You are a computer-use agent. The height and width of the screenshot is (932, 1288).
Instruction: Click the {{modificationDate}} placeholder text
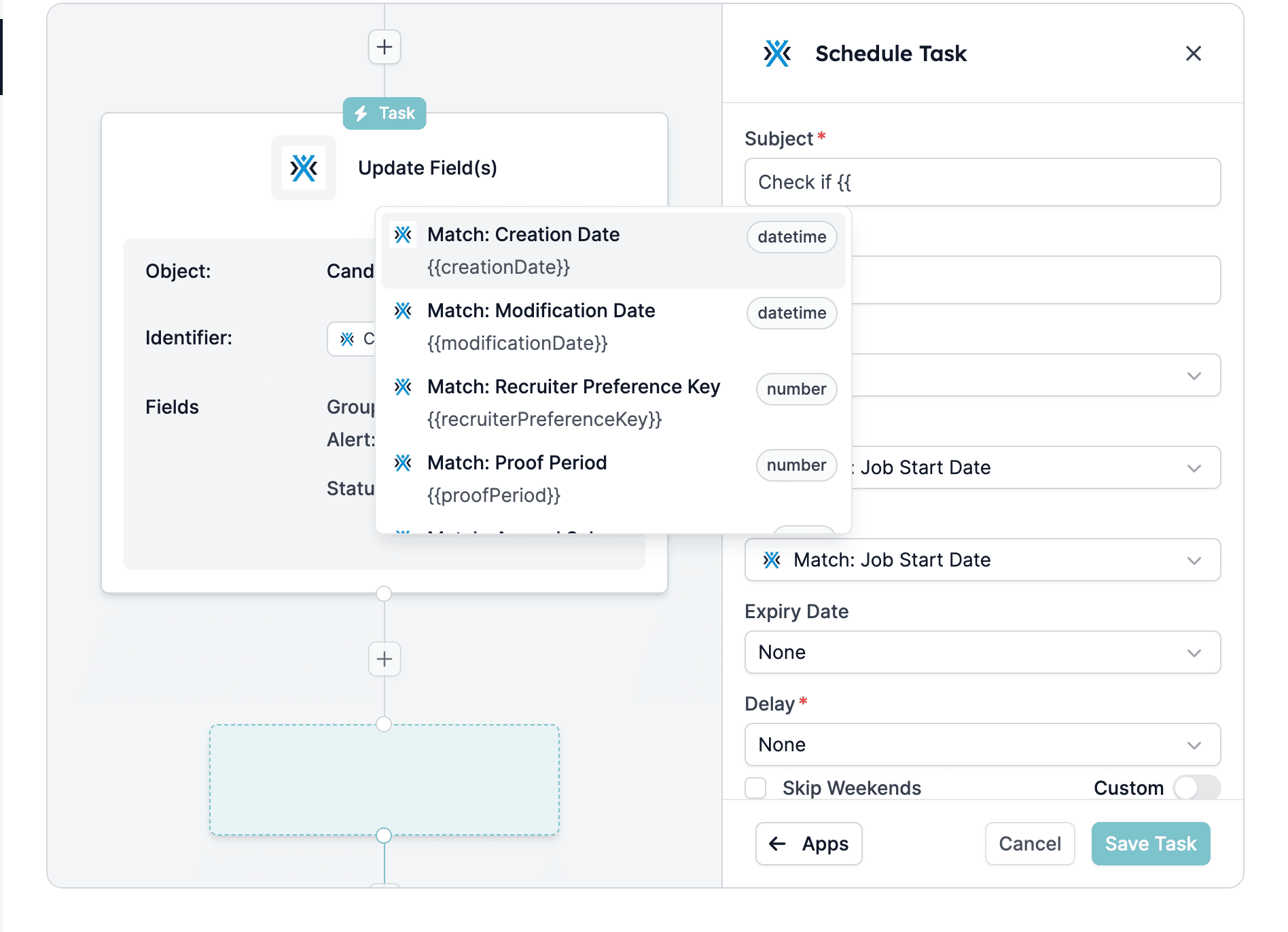click(x=518, y=344)
